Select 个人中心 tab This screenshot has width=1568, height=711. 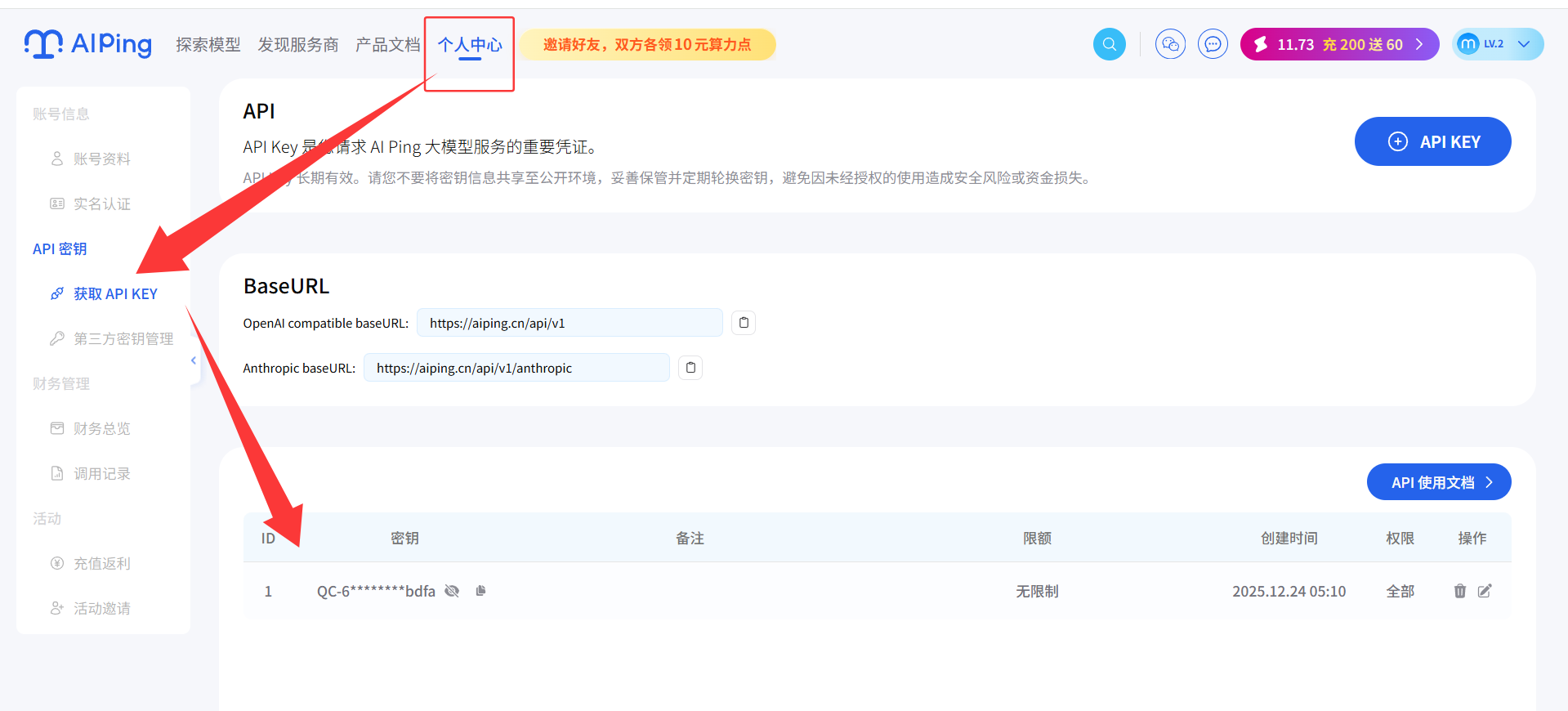[x=470, y=45]
